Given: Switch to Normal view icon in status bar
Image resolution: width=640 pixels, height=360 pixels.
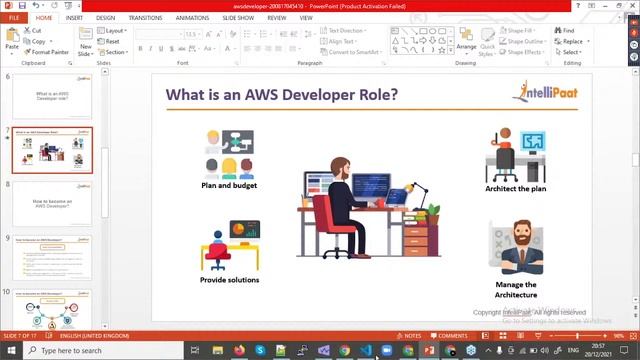Looking at the screenshot, I should [485, 336].
